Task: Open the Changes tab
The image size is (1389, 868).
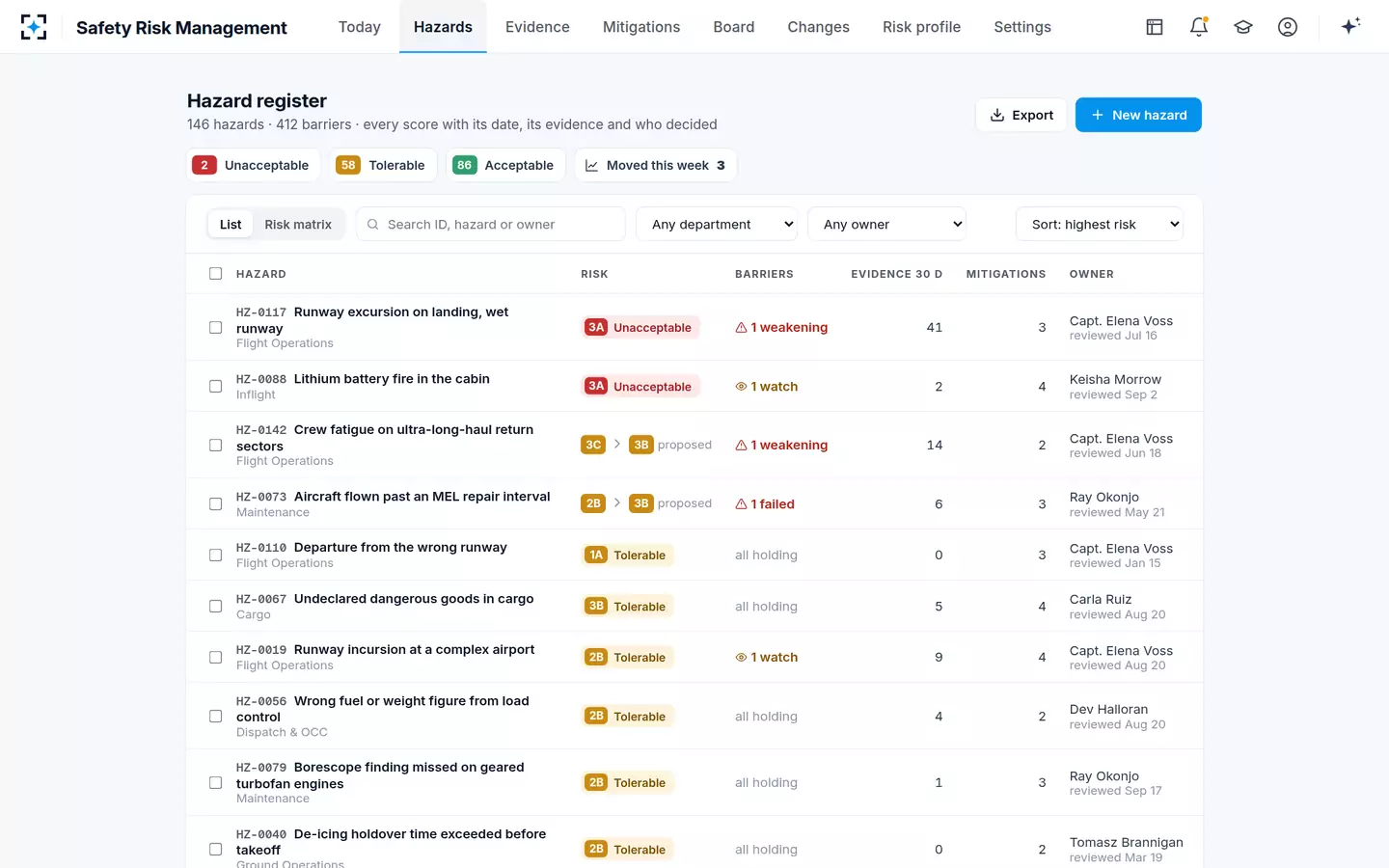Action: click(818, 27)
